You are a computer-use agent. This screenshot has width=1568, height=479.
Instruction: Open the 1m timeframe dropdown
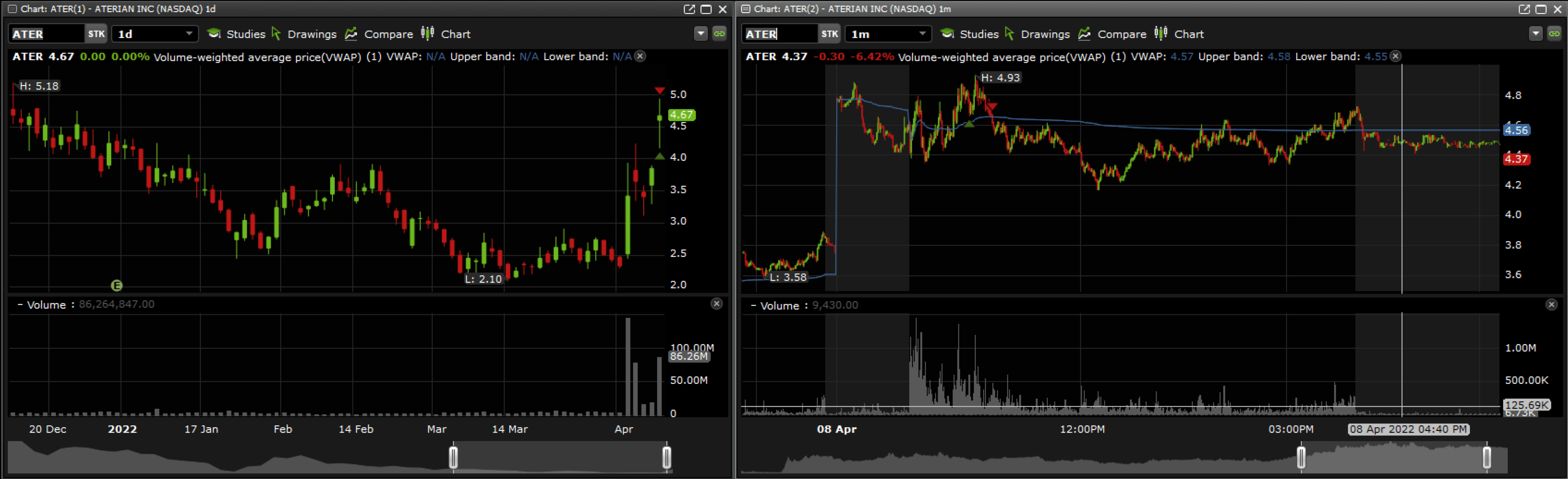pyautogui.click(x=922, y=34)
